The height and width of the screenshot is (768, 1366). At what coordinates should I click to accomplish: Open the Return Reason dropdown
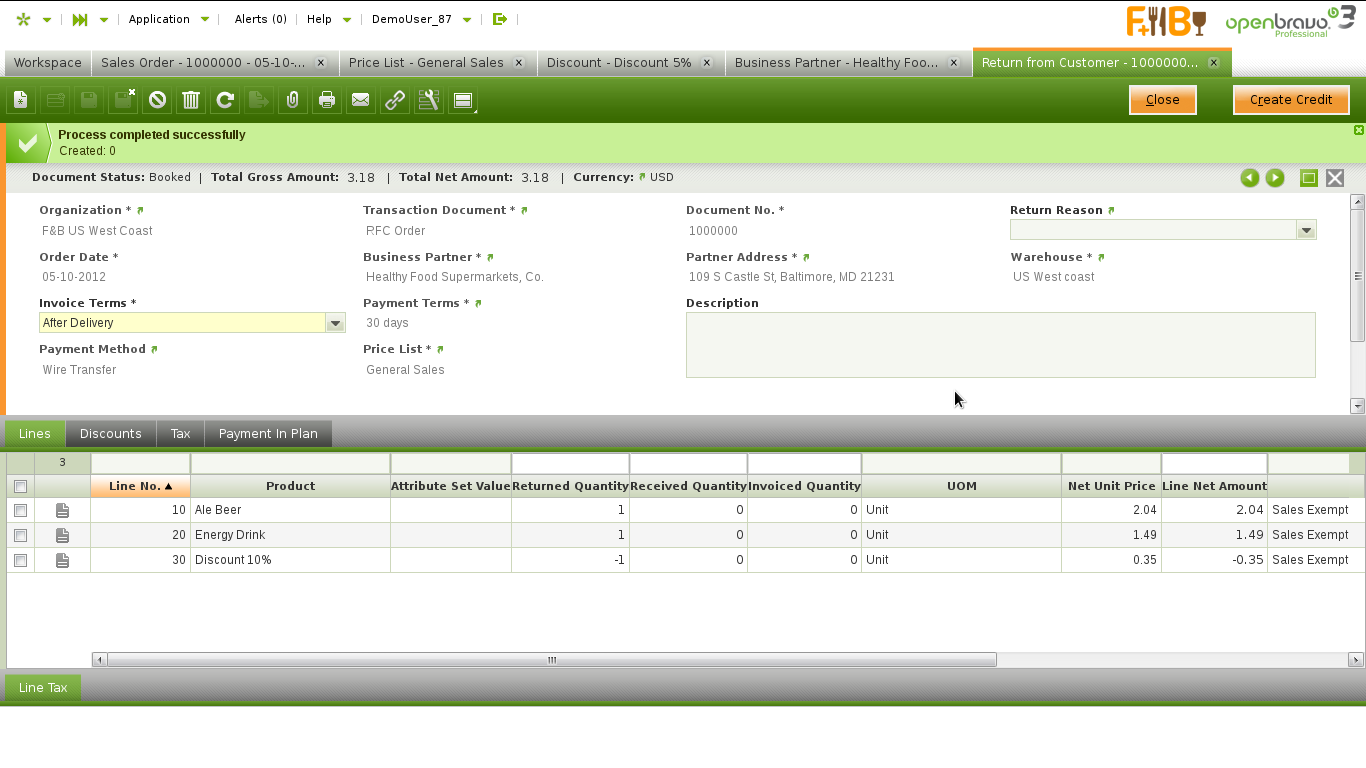(1305, 231)
